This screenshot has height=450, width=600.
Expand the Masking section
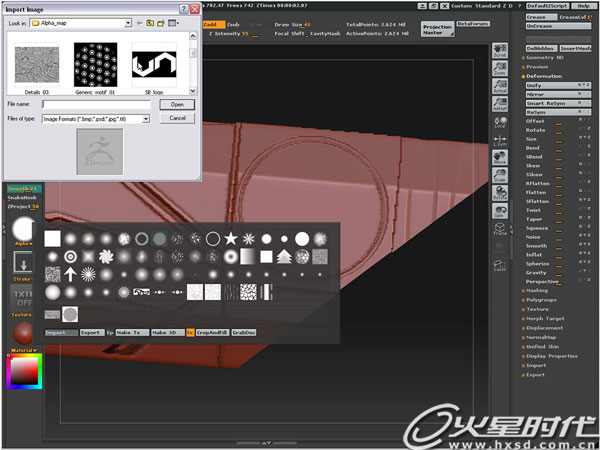pyautogui.click(x=537, y=291)
